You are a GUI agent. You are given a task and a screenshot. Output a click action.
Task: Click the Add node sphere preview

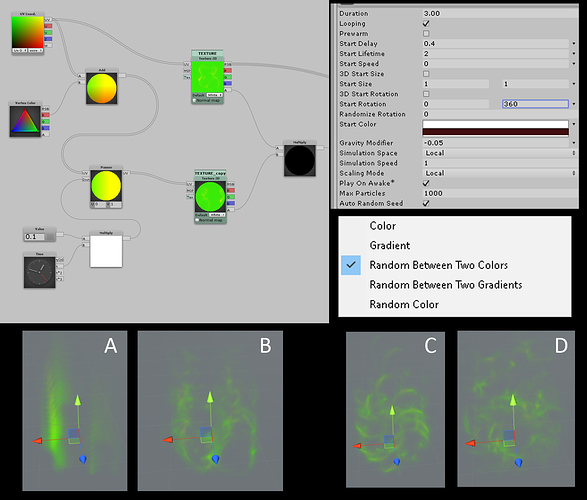click(101, 88)
